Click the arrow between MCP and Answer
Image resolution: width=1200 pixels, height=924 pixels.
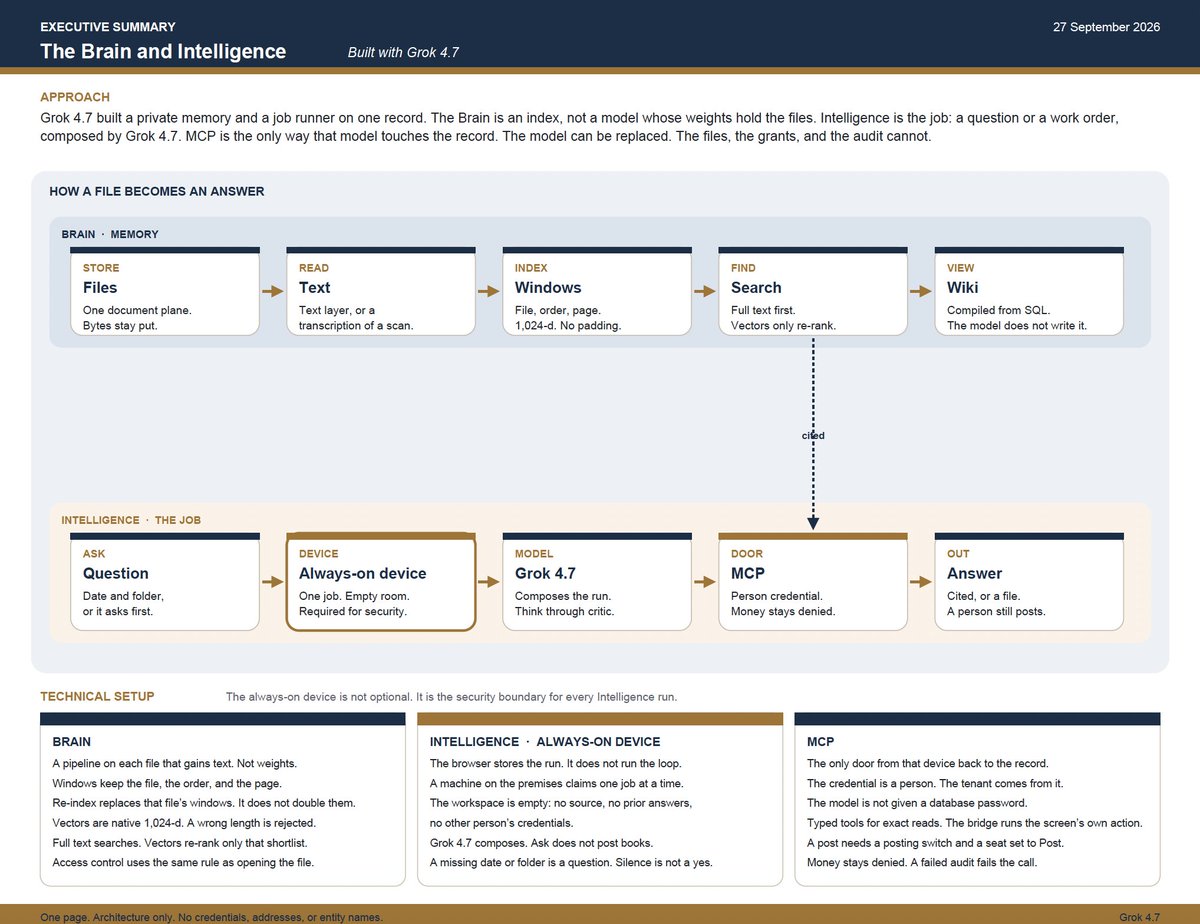(x=921, y=581)
